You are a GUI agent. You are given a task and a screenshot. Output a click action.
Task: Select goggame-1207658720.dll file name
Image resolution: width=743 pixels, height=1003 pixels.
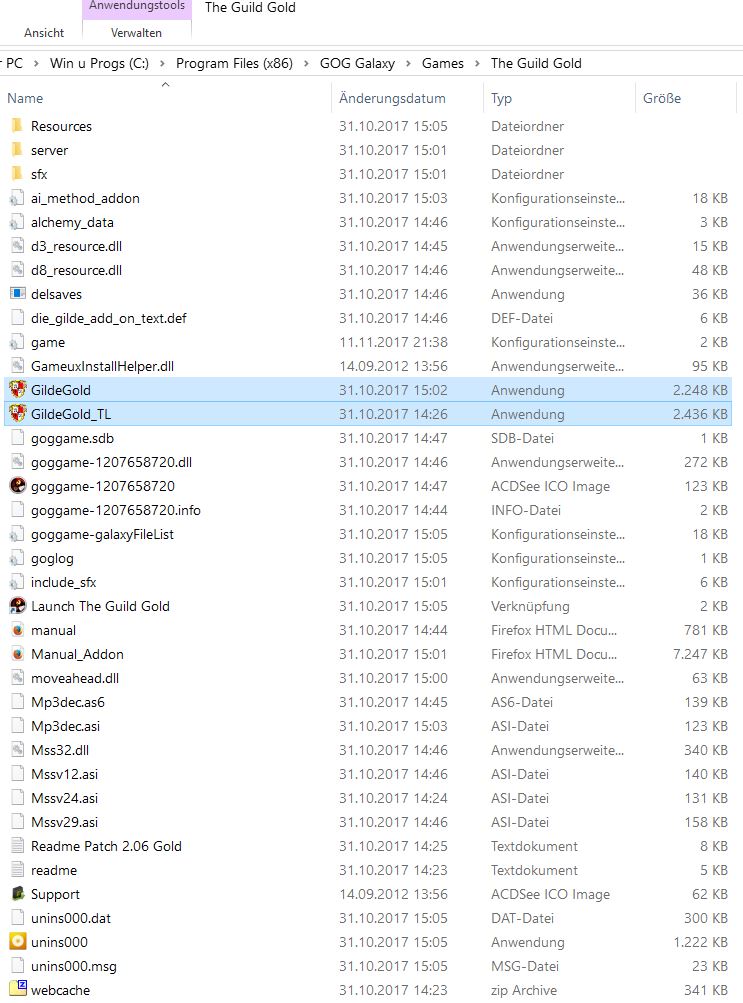[x=111, y=462]
